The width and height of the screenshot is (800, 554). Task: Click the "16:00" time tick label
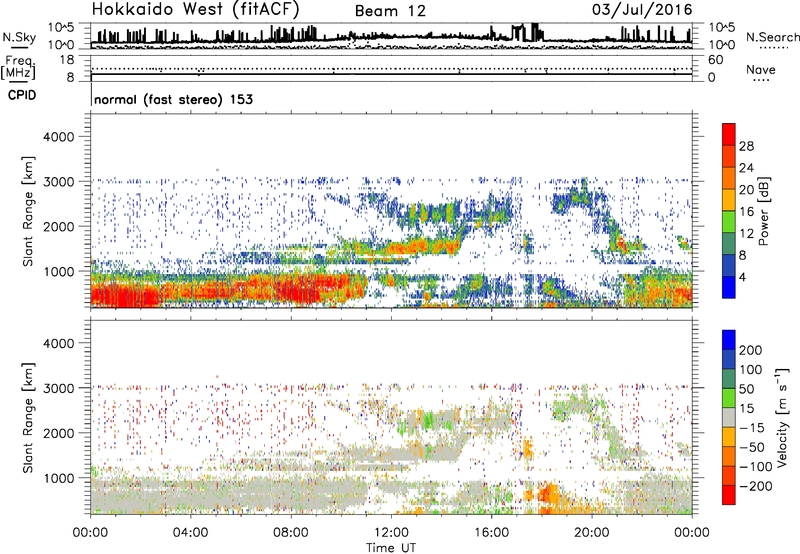491,533
